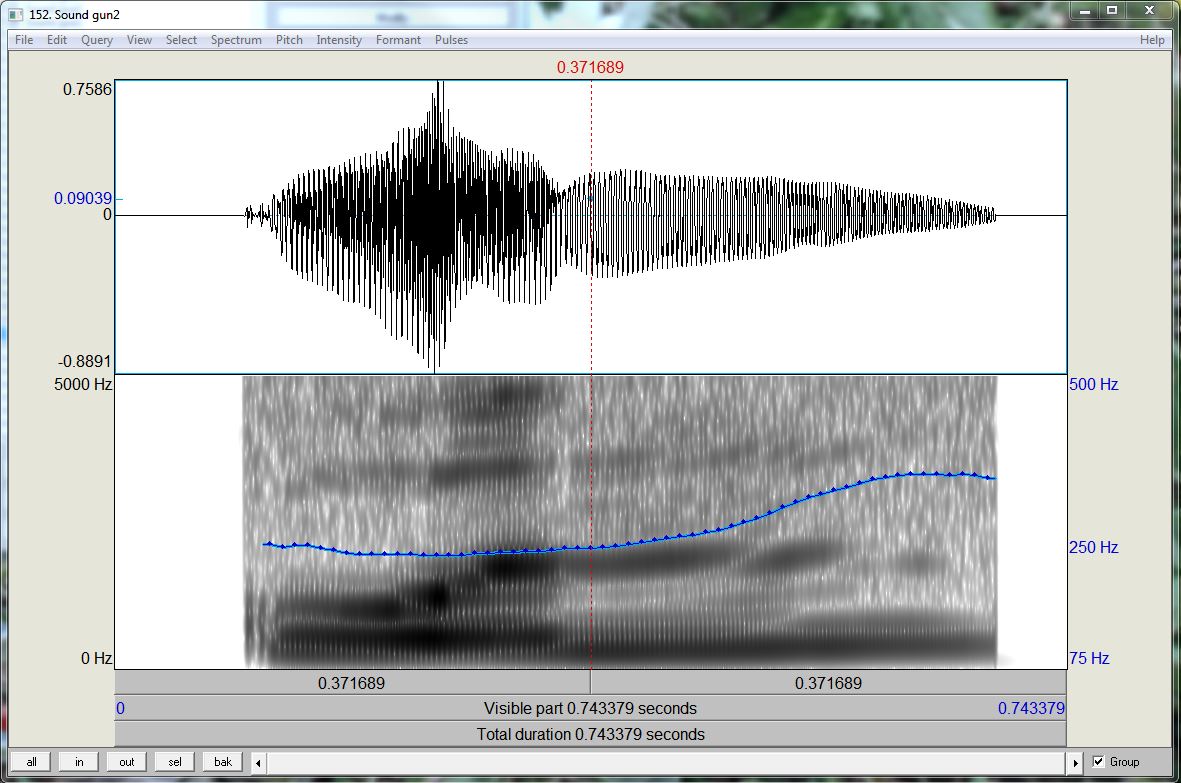Open the Pitch menu
Viewport: 1181px width, 783px height.
[x=289, y=40]
